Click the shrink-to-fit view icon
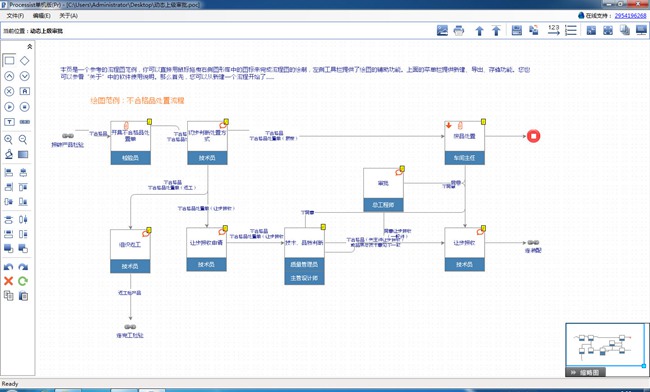Screen dimensions: 650x392 (591, 30)
